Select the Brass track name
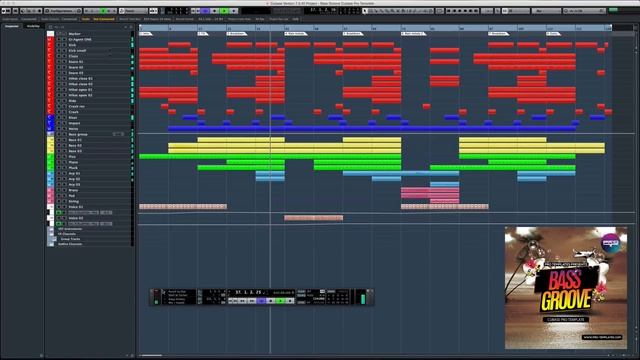 tap(73, 190)
